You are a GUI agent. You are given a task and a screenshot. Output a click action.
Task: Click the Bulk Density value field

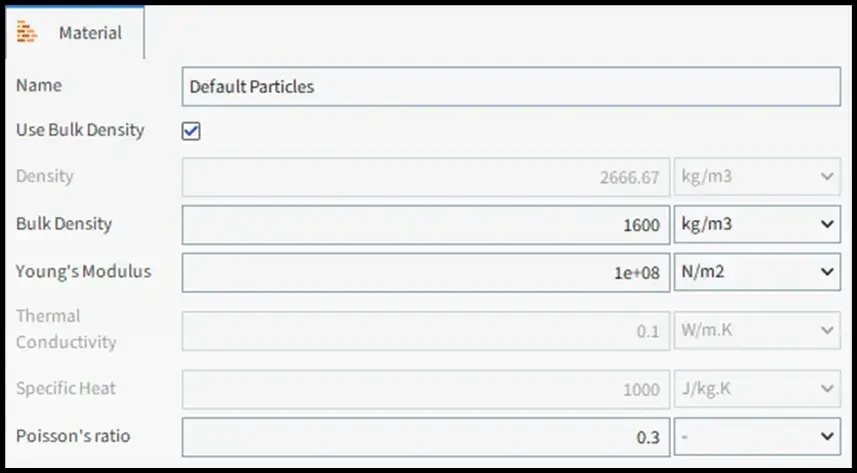426,225
